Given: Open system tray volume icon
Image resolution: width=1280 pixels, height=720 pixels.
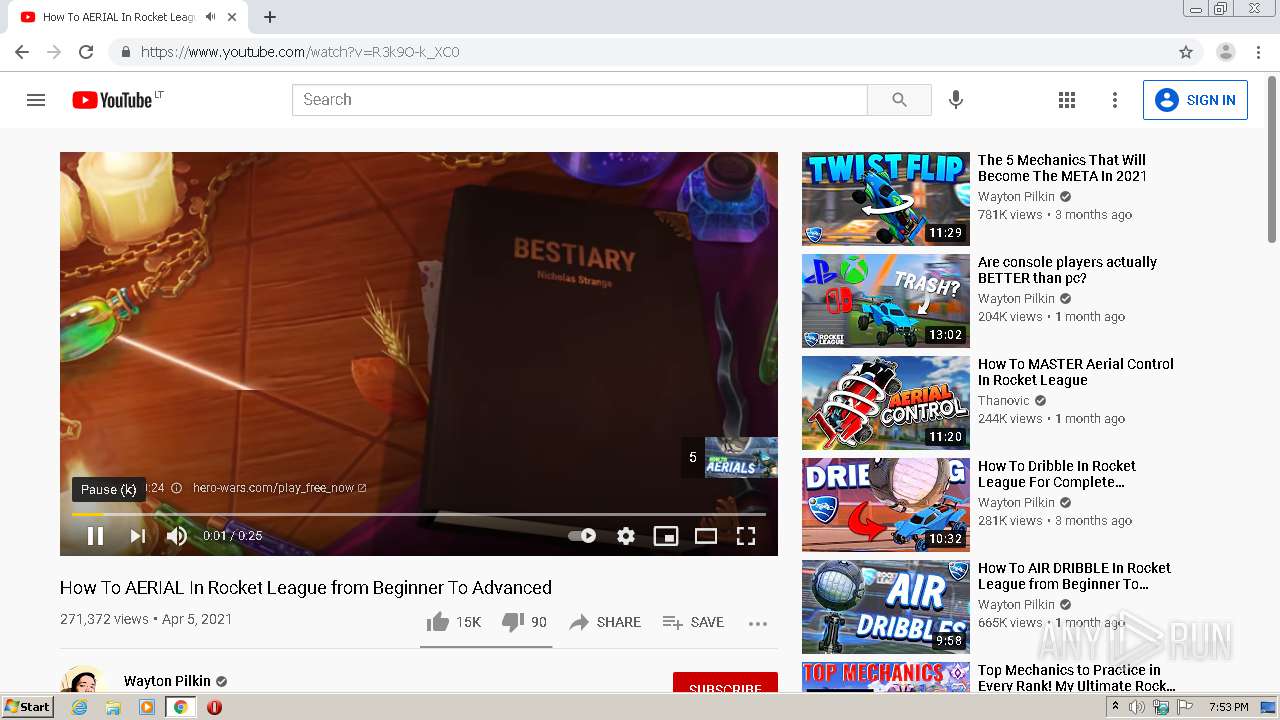Looking at the screenshot, I should pyautogui.click(x=1137, y=707).
